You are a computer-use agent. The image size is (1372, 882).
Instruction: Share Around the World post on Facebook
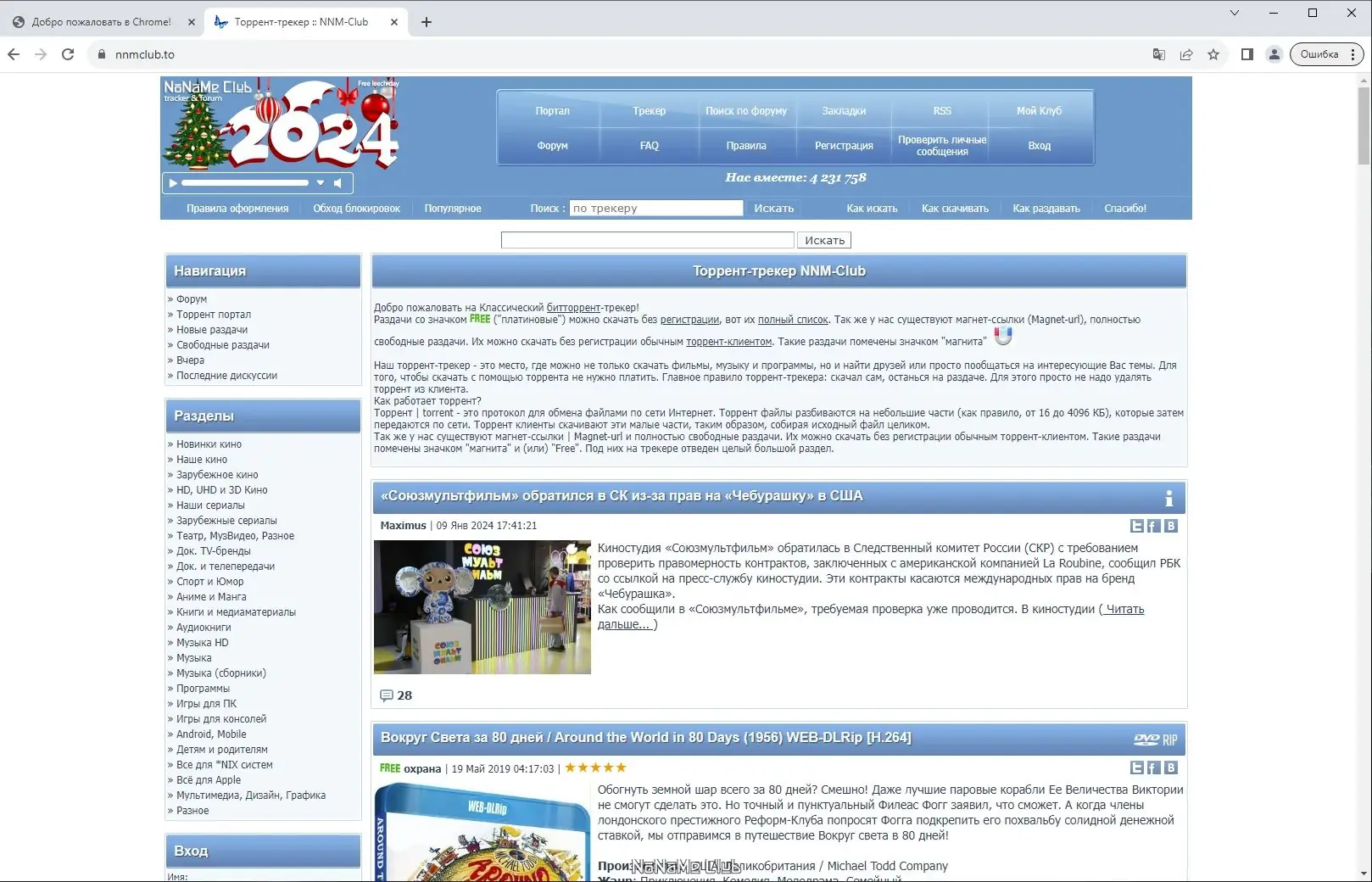tap(1153, 768)
